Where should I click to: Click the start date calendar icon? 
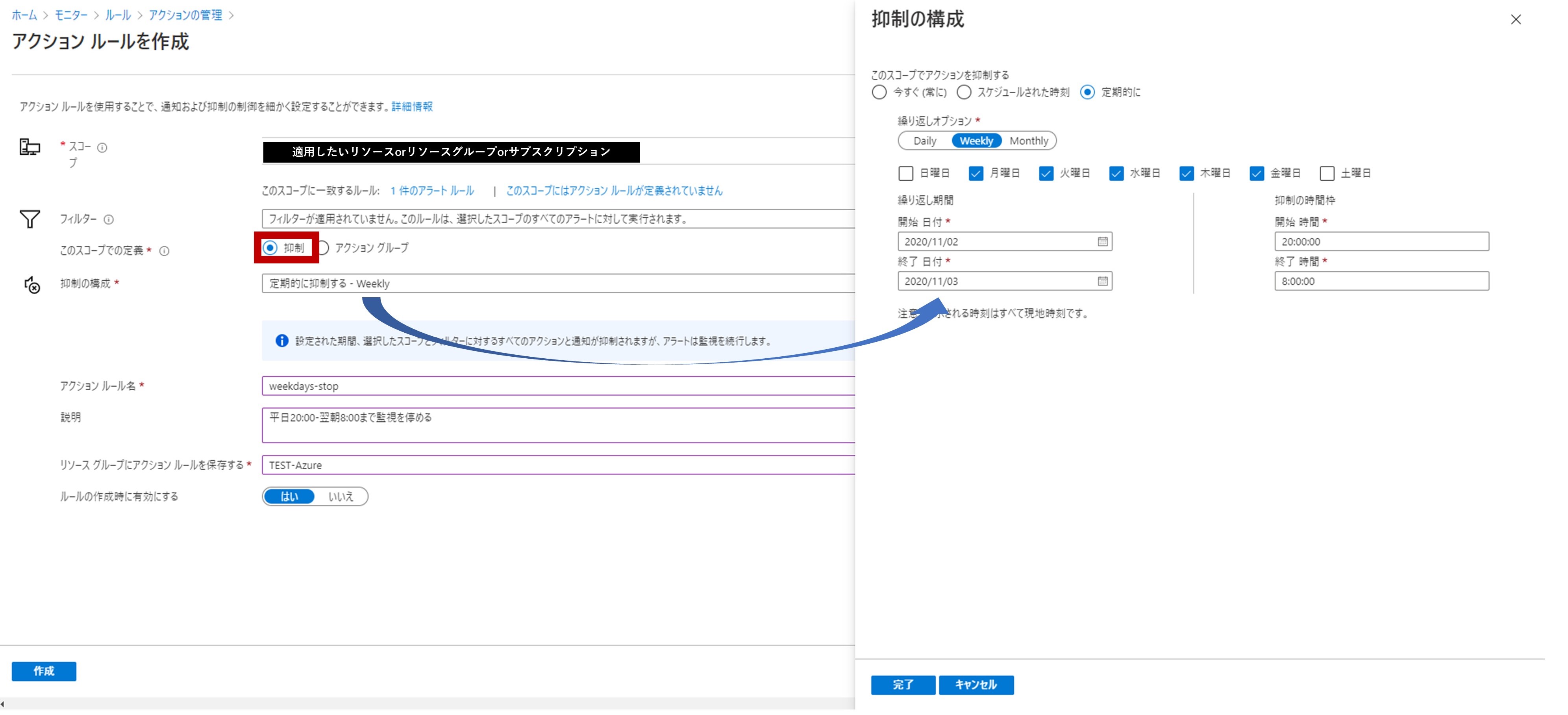click(x=1102, y=242)
